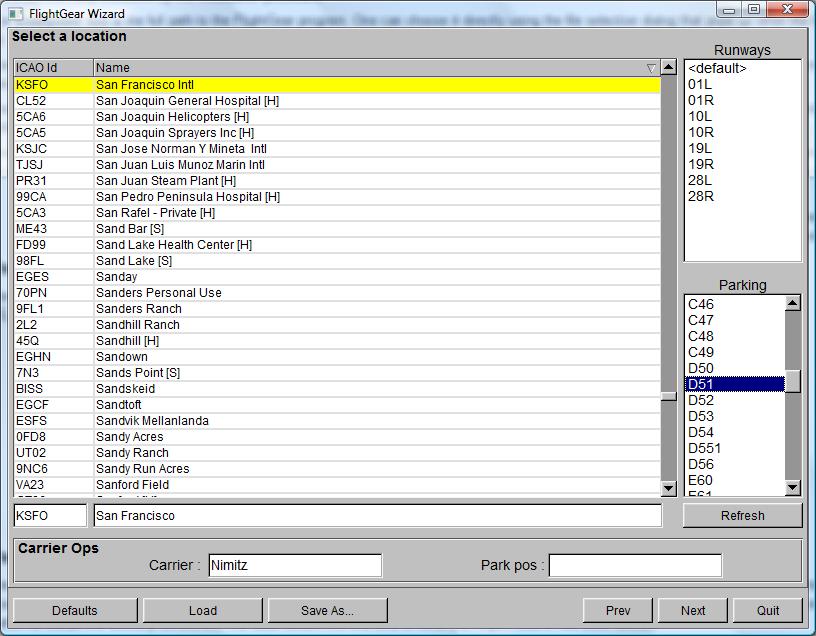The width and height of the screenshot is (816, 636).
Task: Click the sort triangle in the Name column header
Action: pyautogui.click(x=651, y=68)
